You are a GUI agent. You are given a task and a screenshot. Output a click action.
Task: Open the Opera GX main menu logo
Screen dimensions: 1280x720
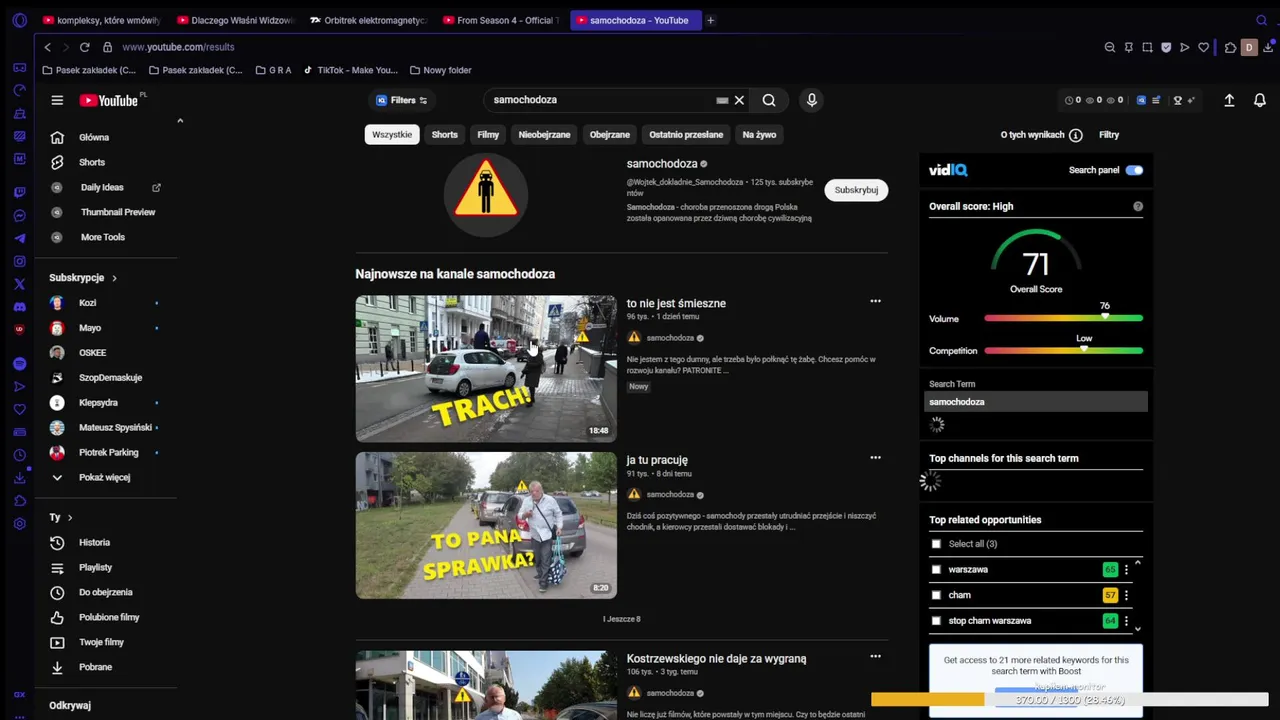[x=19, y=20]
